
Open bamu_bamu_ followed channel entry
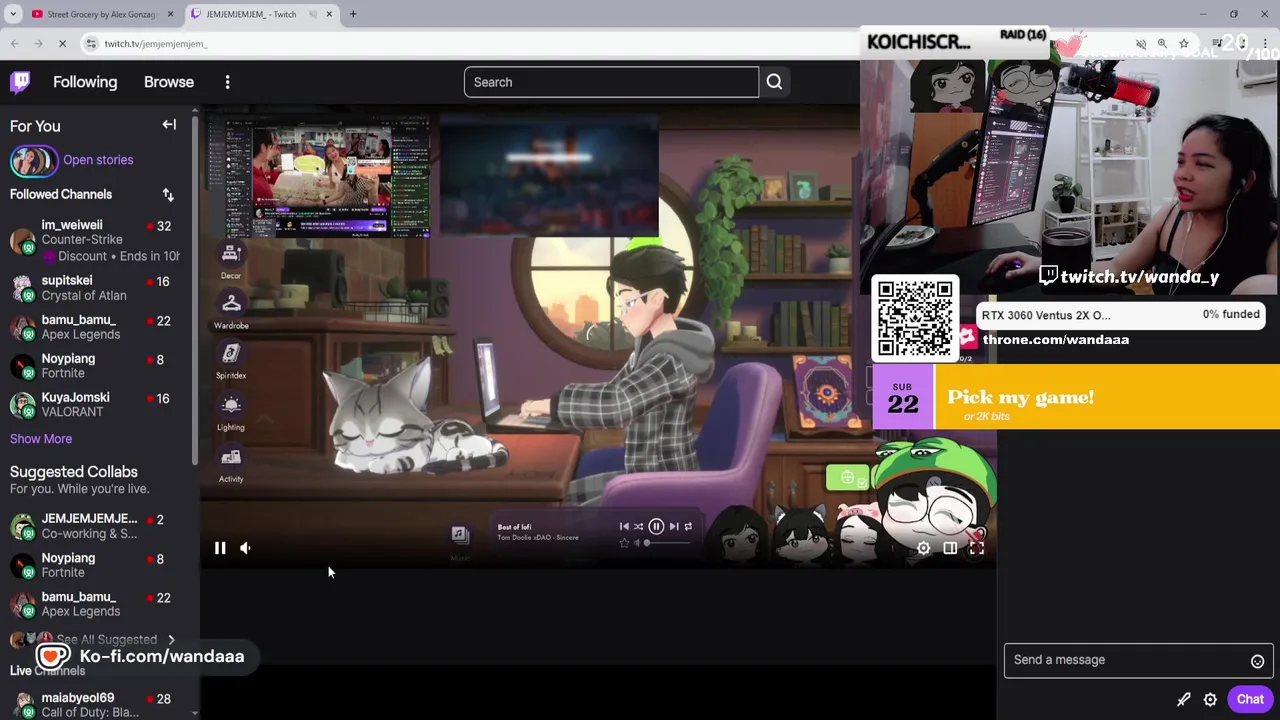coord(95,327)
